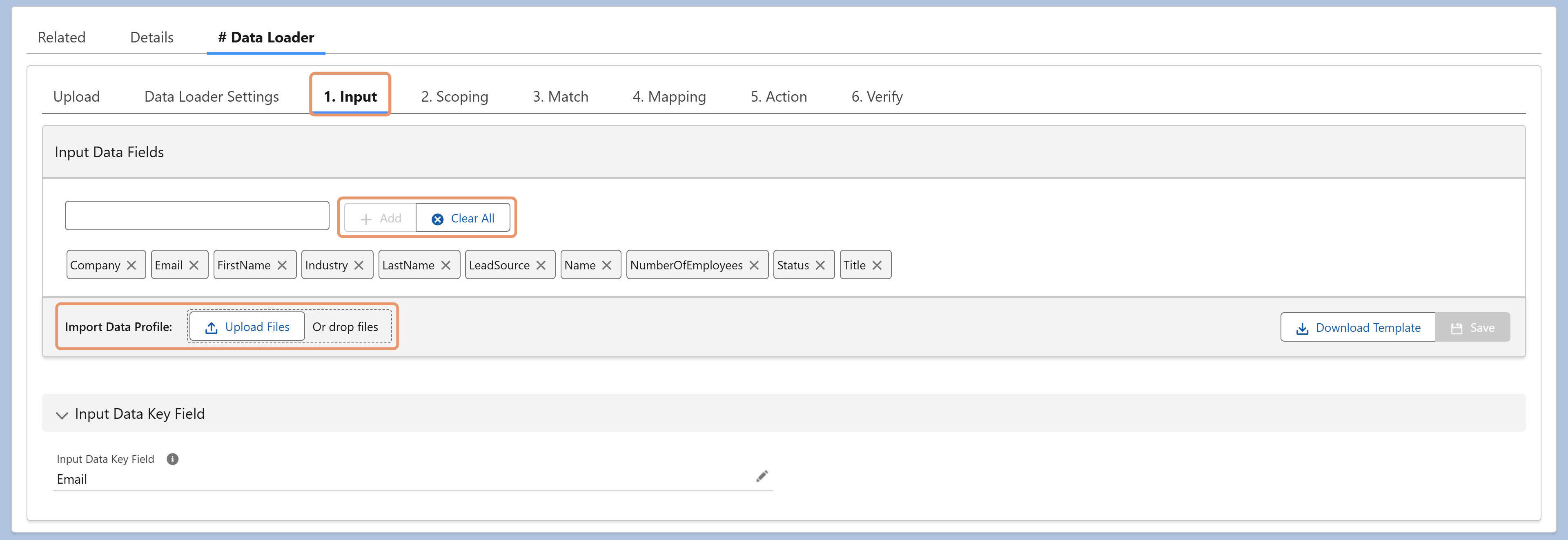Image resolution: width=1568 pixels, height=540 pixels.
Task: Open the 4. Mapping tab
Action: (x=669, y=97)
